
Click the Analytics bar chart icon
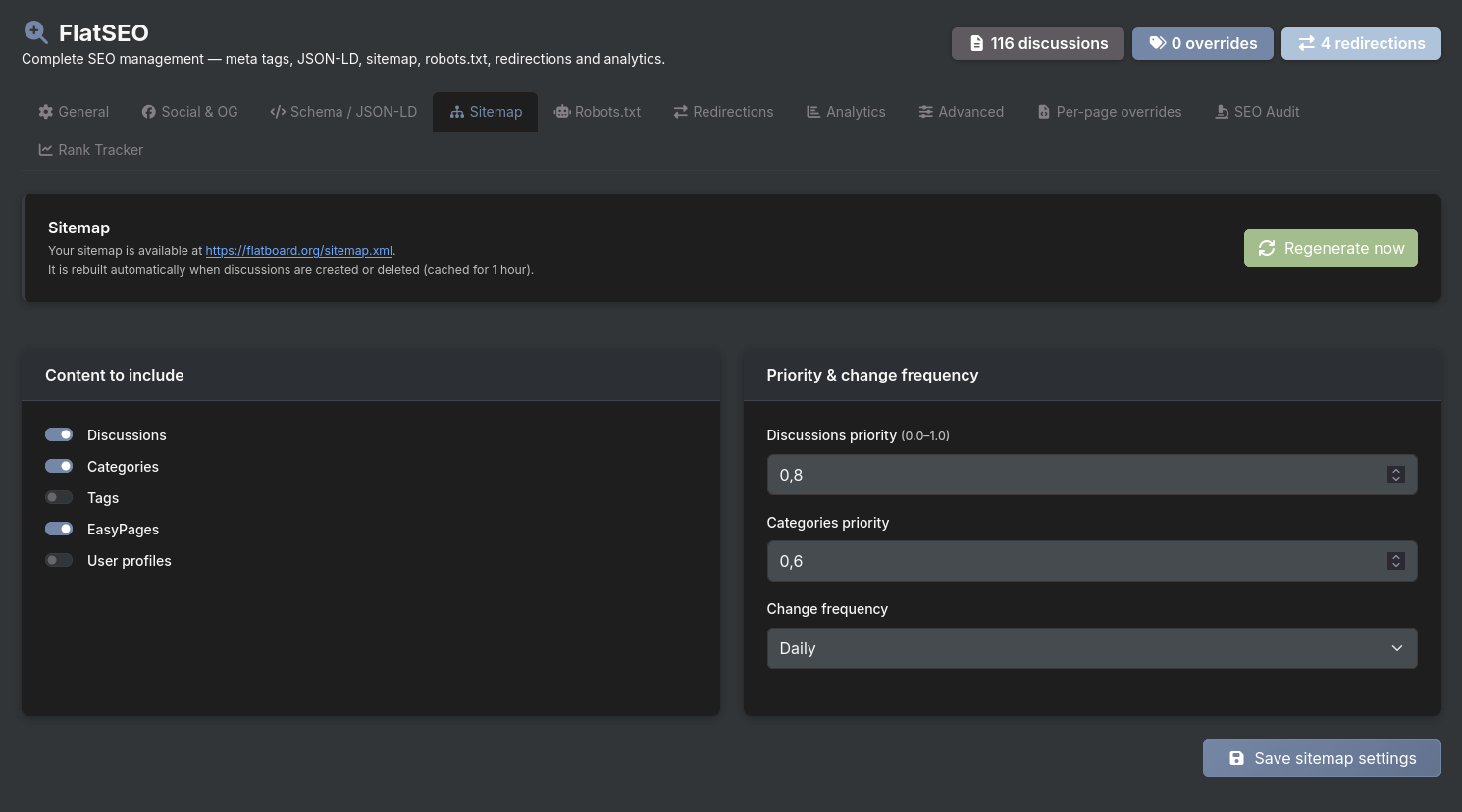[813, 112]
